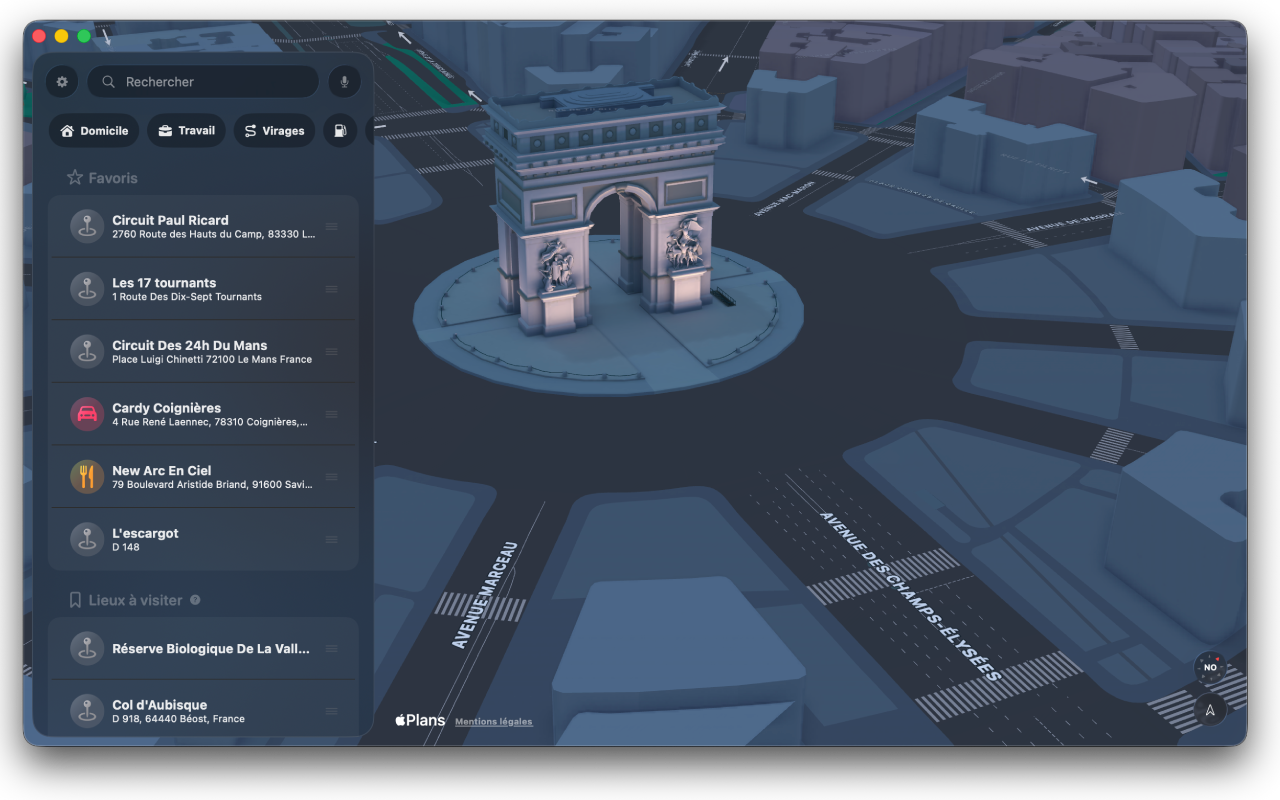Click the Circuit Paul Ricard pin icon

(87, 226)
